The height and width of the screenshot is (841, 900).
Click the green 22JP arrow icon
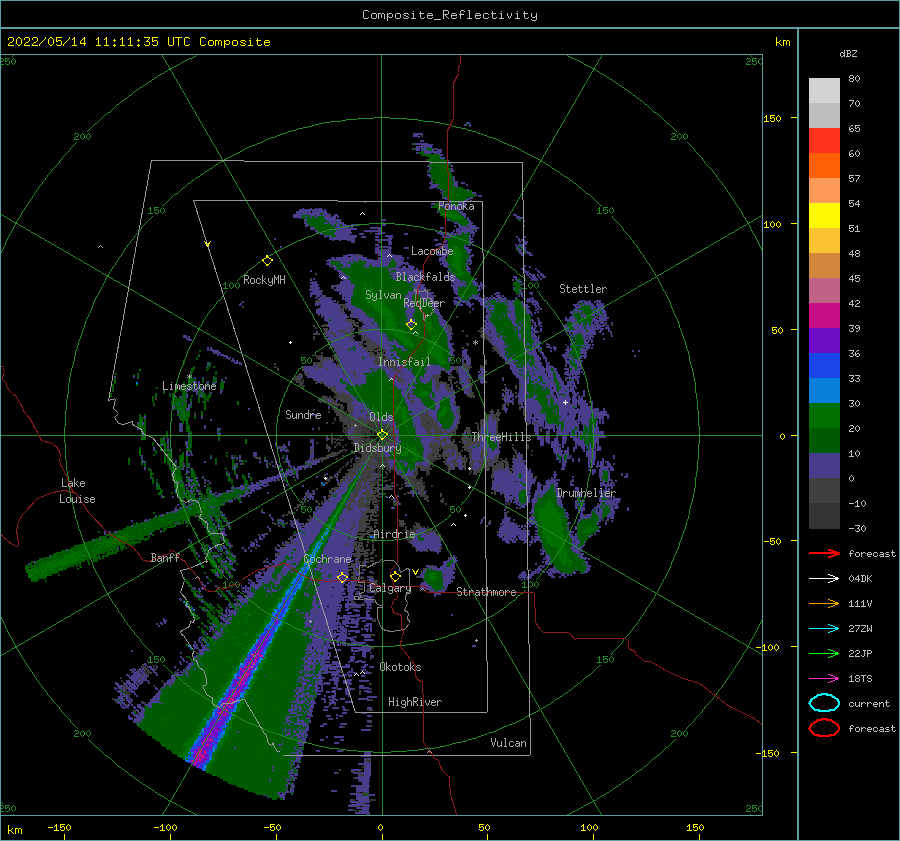824,653
